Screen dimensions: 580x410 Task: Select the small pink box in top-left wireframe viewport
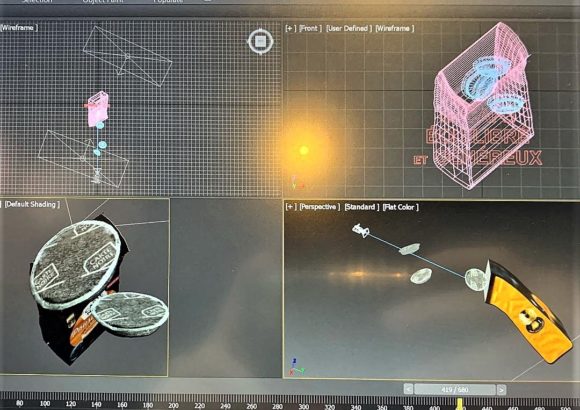click(x=98, y=109)
